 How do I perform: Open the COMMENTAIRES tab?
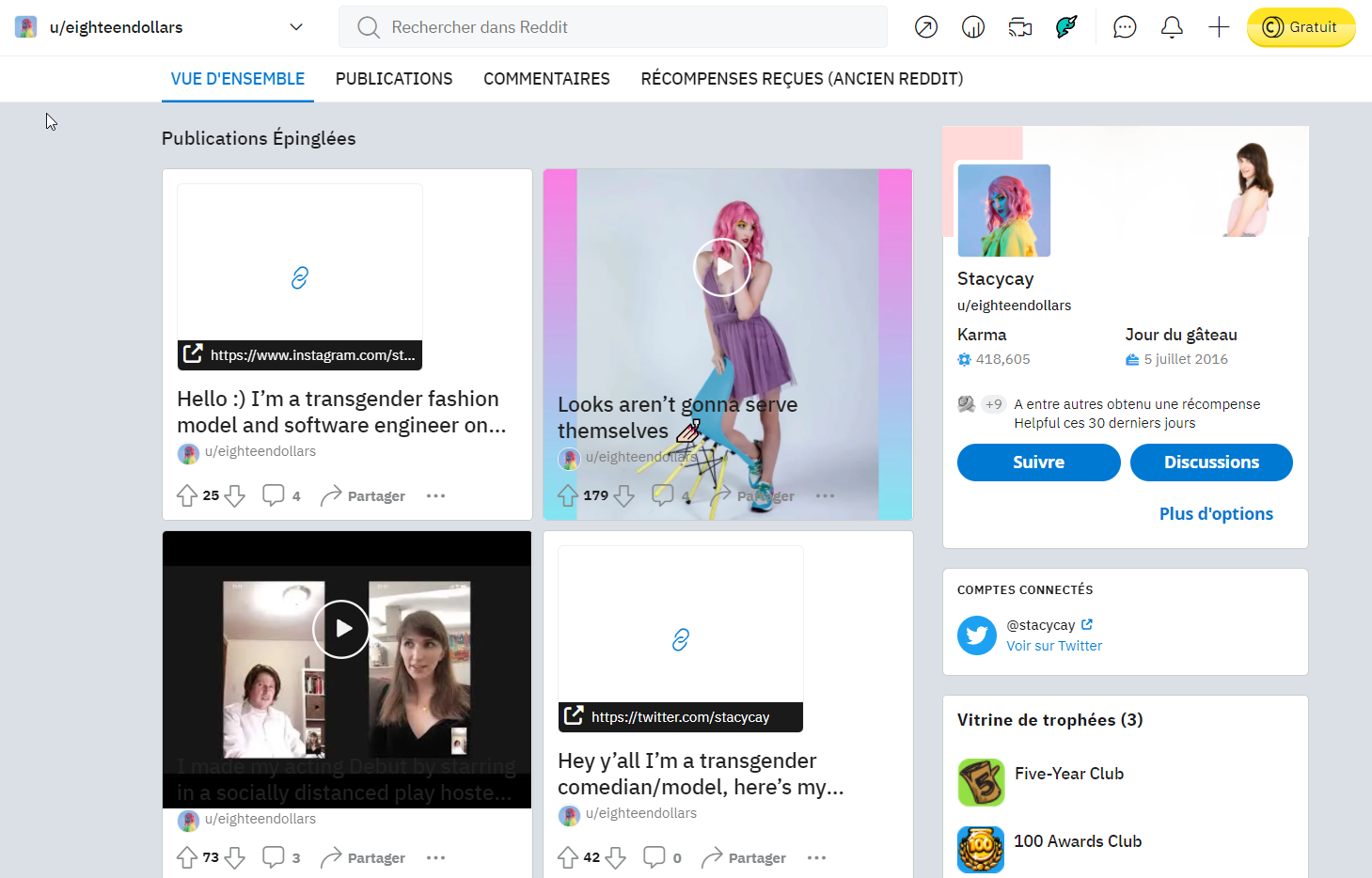click(x=546, y=79)
